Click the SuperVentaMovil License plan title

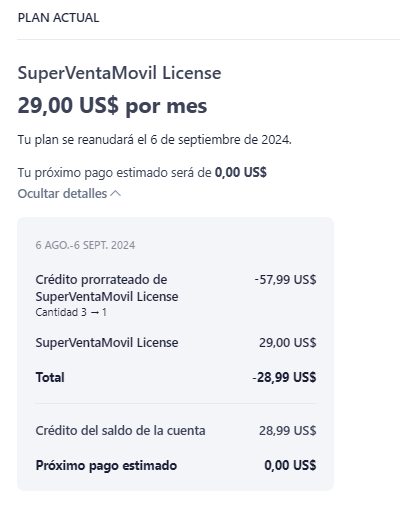click(119, 73)
